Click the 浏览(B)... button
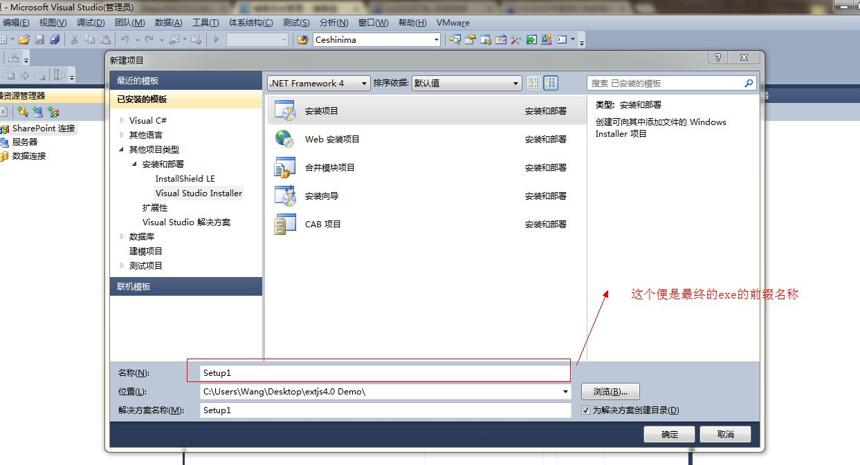Screen dimensions: 860x465 tap(610, 392)
